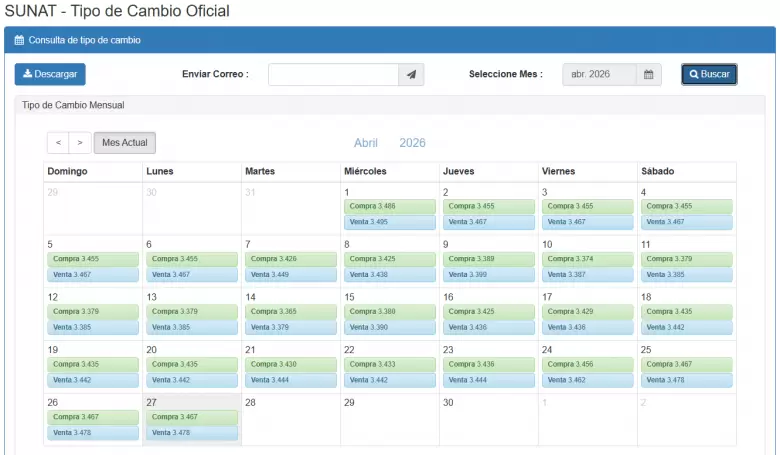780x455 pixels.
Task: Click the Descargar download button
Action: click(50, 75)
